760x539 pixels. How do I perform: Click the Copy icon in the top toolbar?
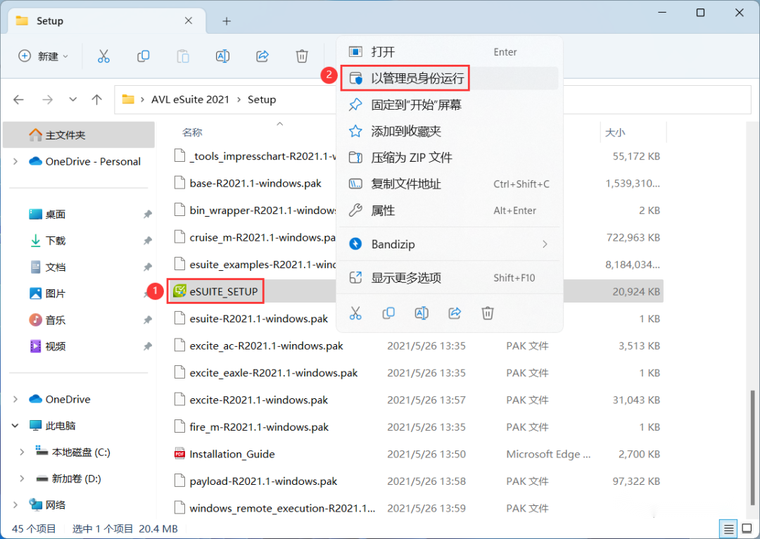coord(143,56)
